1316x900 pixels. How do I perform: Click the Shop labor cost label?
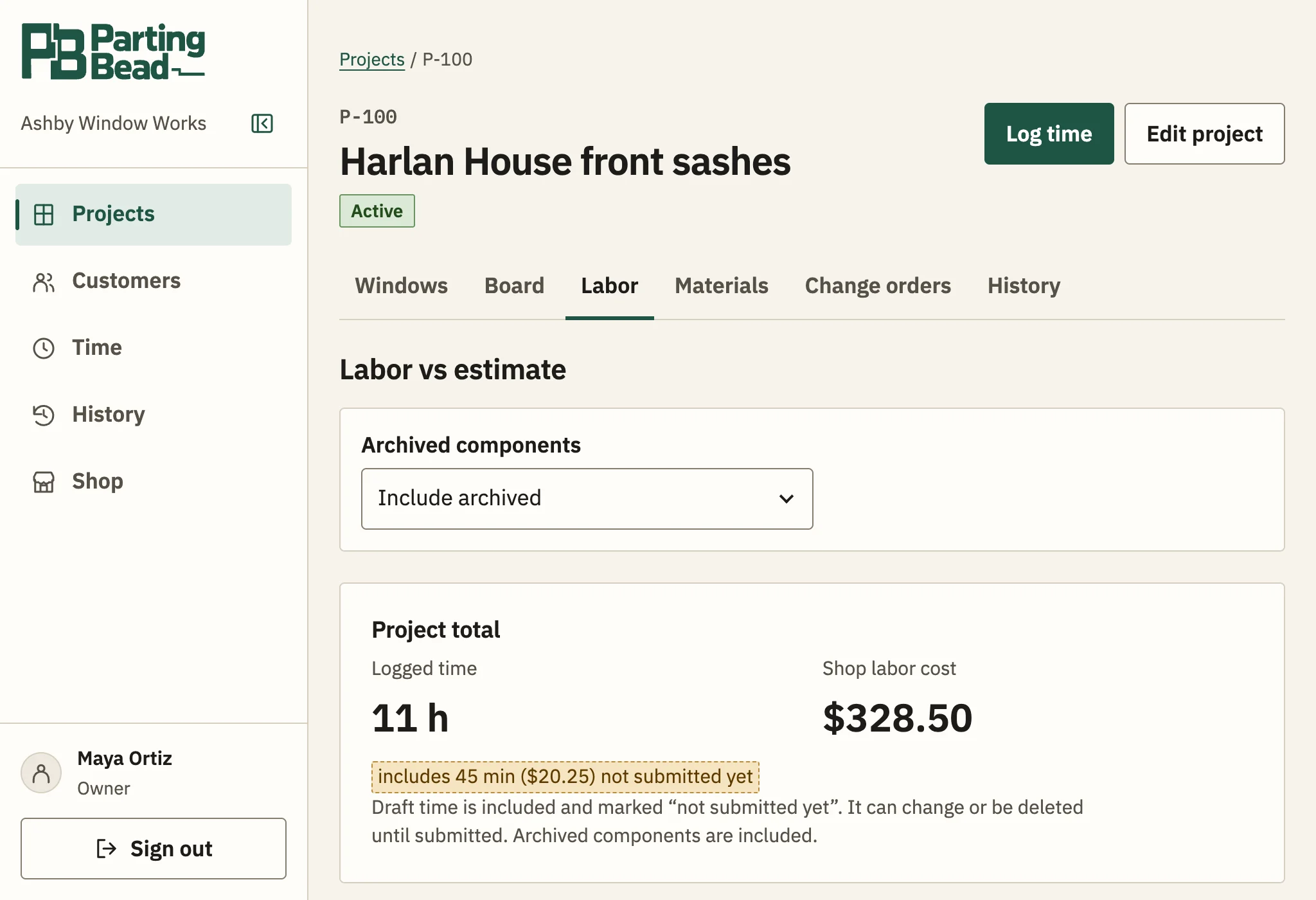(x=889, y=669)
